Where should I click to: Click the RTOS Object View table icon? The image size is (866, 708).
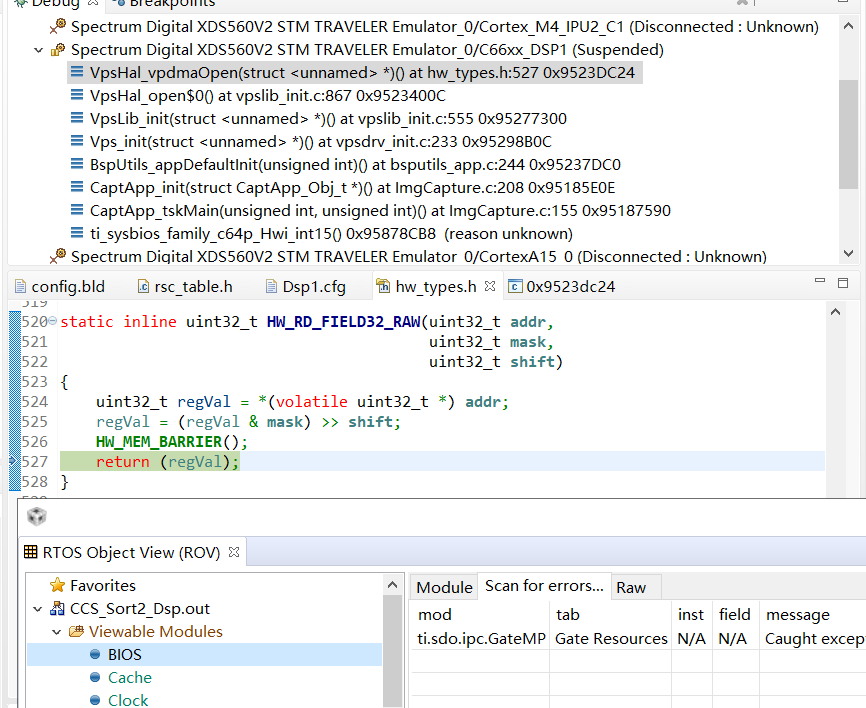pos(30,552)
